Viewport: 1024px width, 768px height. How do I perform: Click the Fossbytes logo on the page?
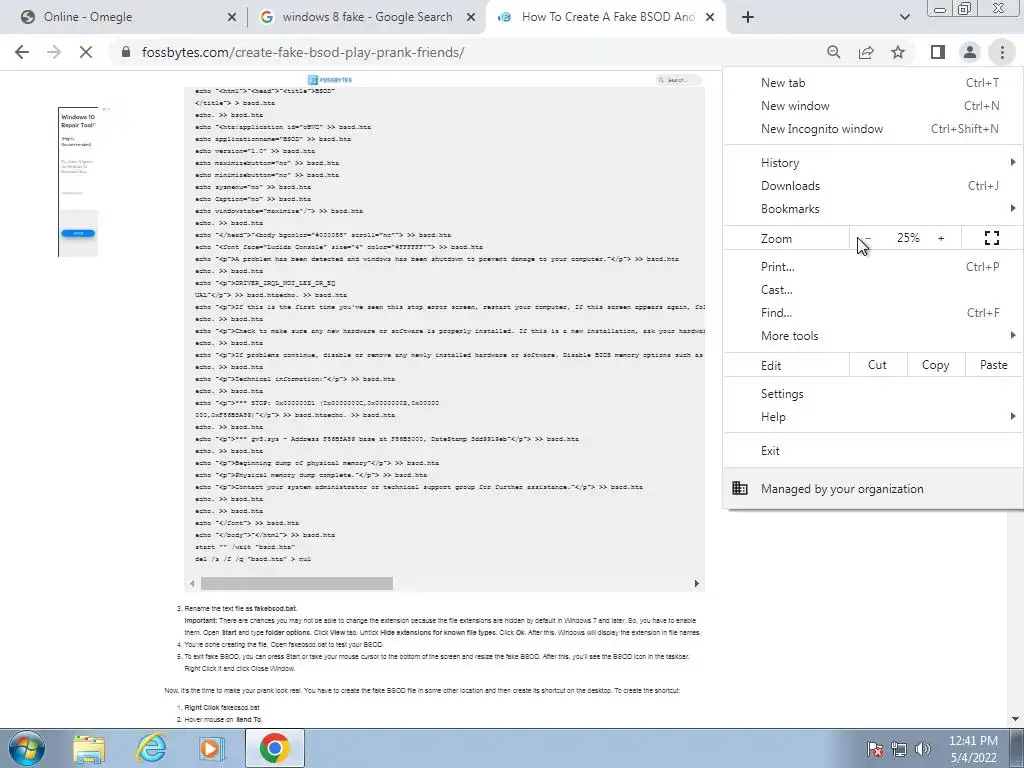[x=330, y=80]
